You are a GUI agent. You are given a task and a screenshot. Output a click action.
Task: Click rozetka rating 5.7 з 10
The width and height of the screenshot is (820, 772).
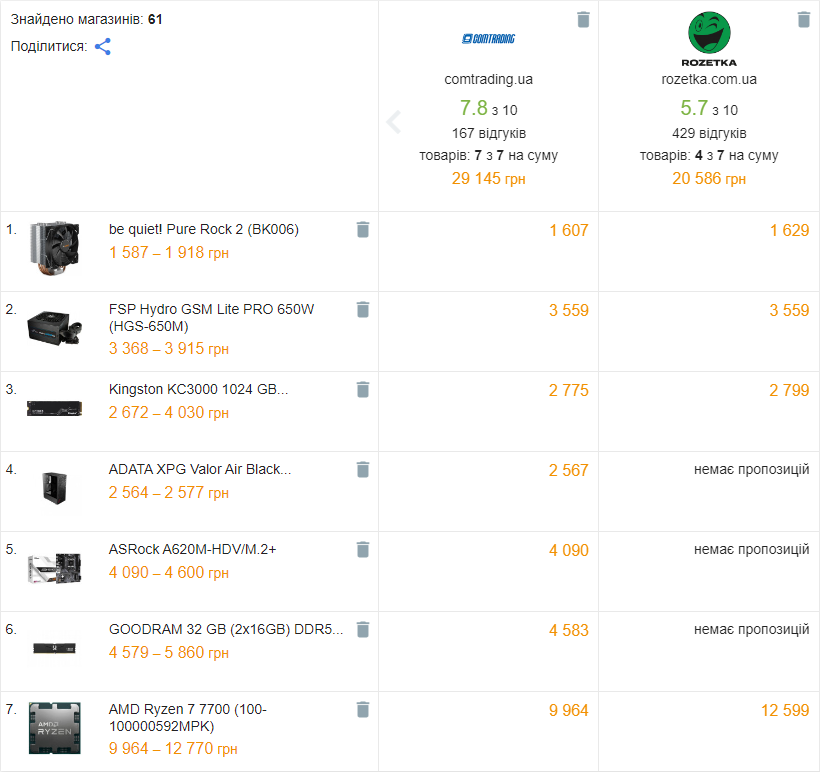click(709, 109)
